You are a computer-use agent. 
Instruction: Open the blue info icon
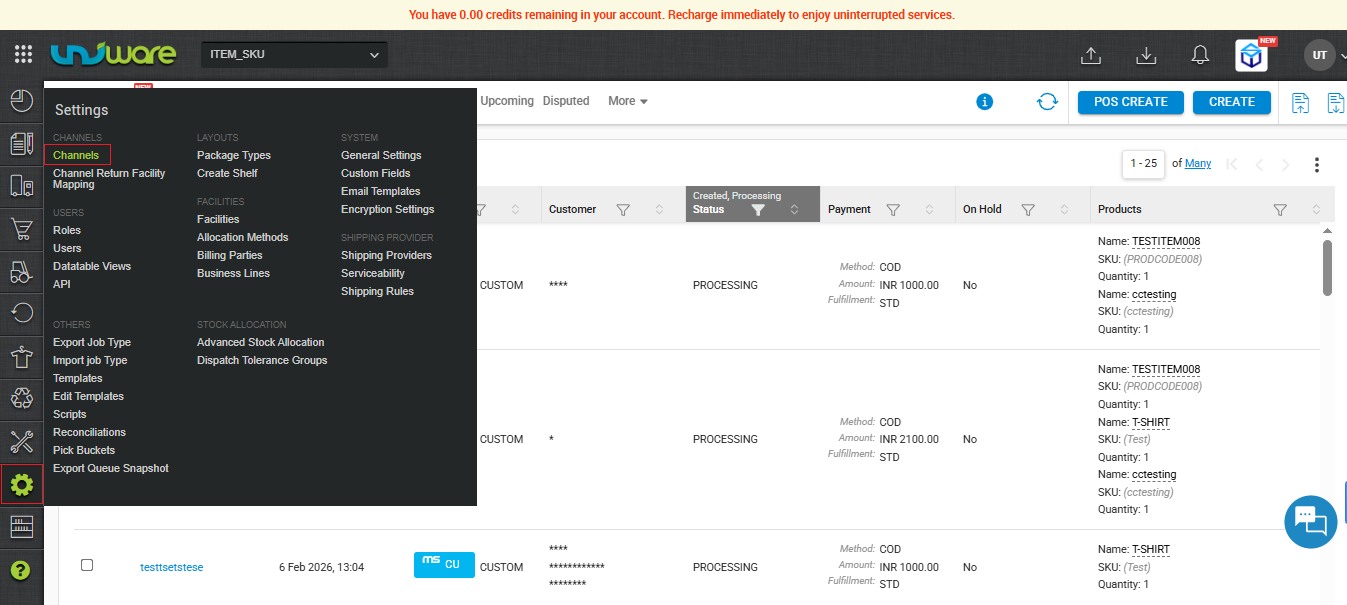[x=984, y=102]
